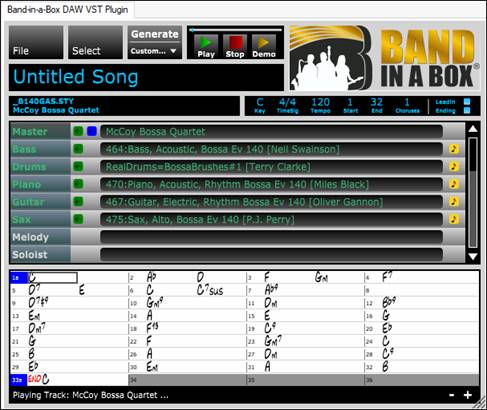Screen dimensions: 487x410
Task: Click the green speaker icon on Drums track
Action: [x=78, y=166]
